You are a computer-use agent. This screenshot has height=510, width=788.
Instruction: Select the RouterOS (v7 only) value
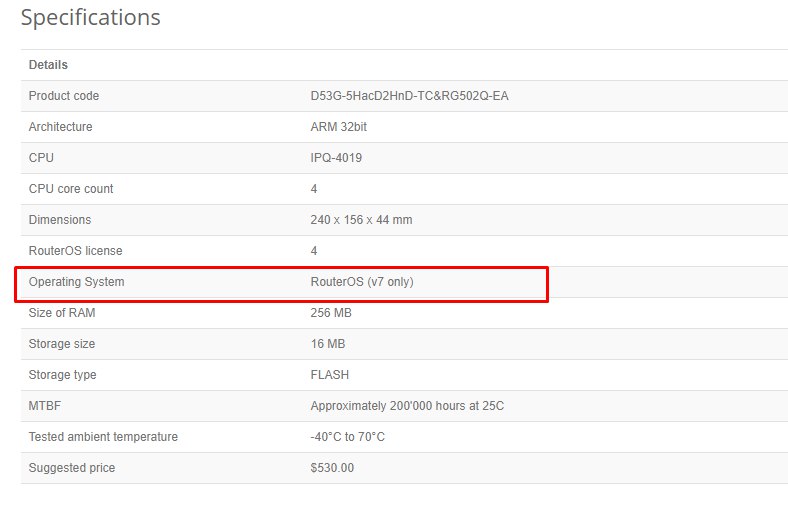tap(362, 282)
